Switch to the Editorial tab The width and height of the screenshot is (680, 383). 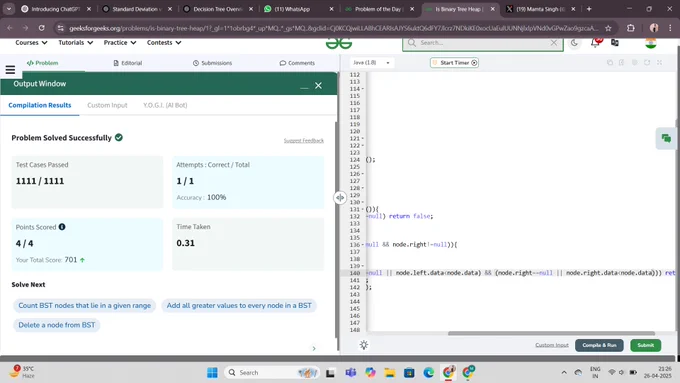(x=128, y=63)
